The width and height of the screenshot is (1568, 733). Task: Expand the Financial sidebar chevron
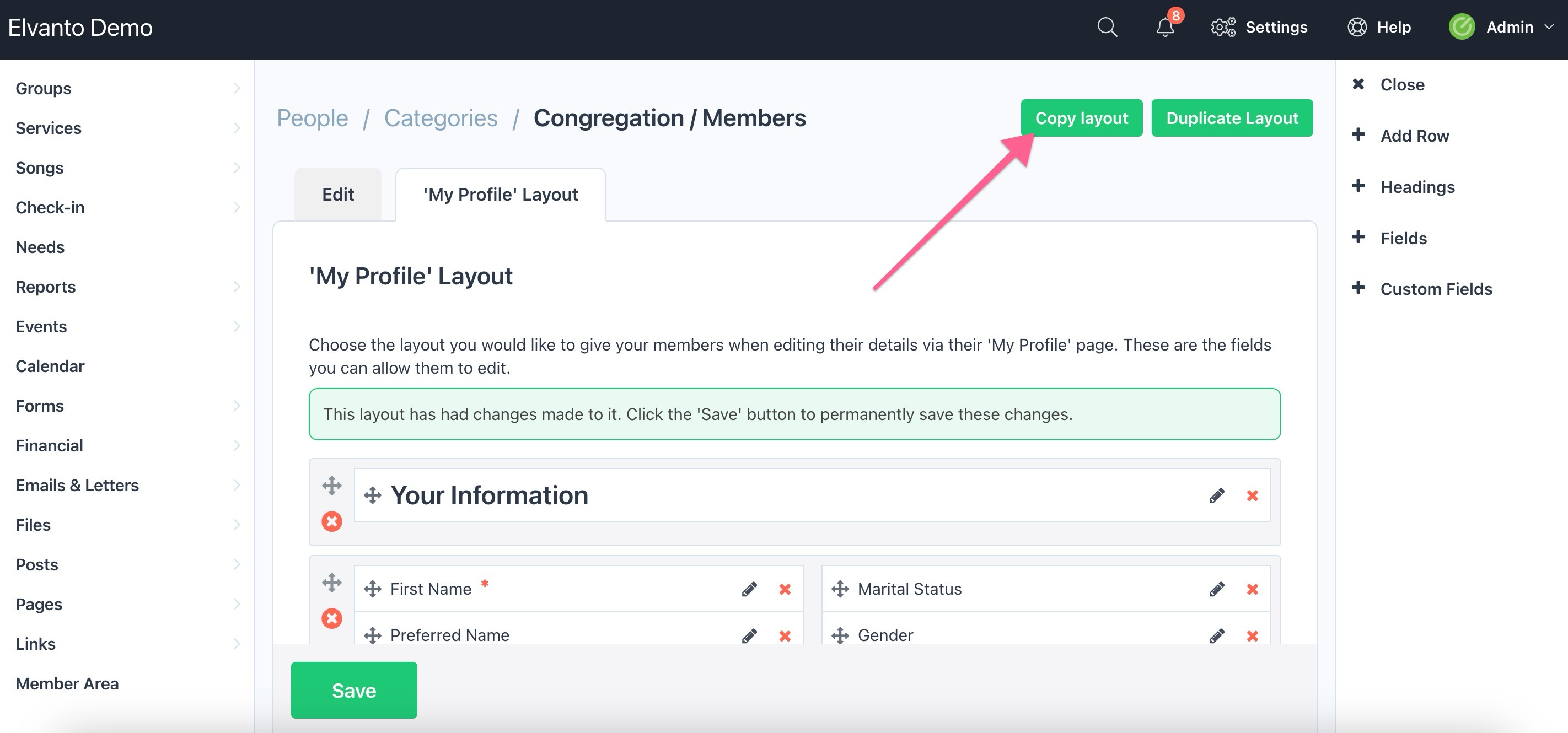237,445
